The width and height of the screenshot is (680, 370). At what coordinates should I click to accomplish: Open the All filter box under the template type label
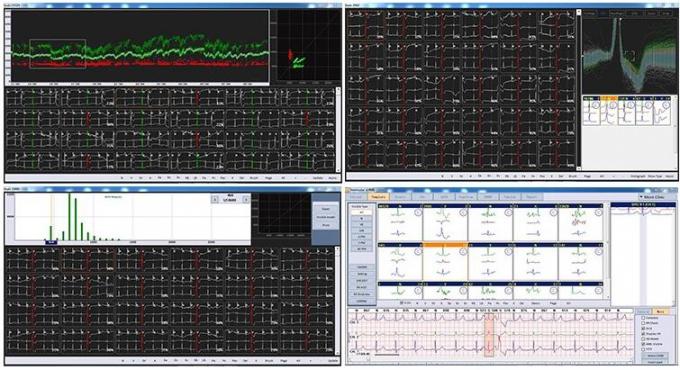[361, 213]
